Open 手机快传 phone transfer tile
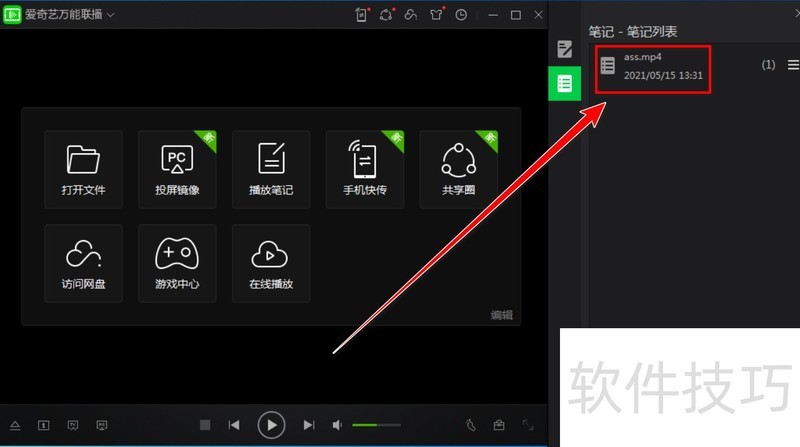This screenshot has width=800, height=447. pyautogui.click(x=365, y=169)
